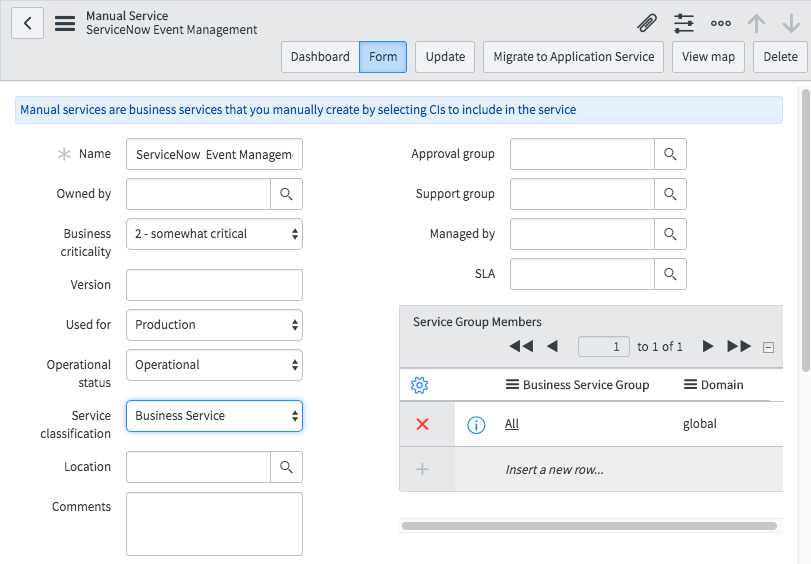Open Domain column menu icon

(x=690, y=384)
